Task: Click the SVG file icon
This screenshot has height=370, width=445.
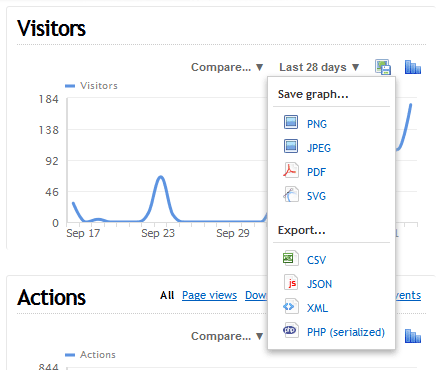Action: [291, 194]
